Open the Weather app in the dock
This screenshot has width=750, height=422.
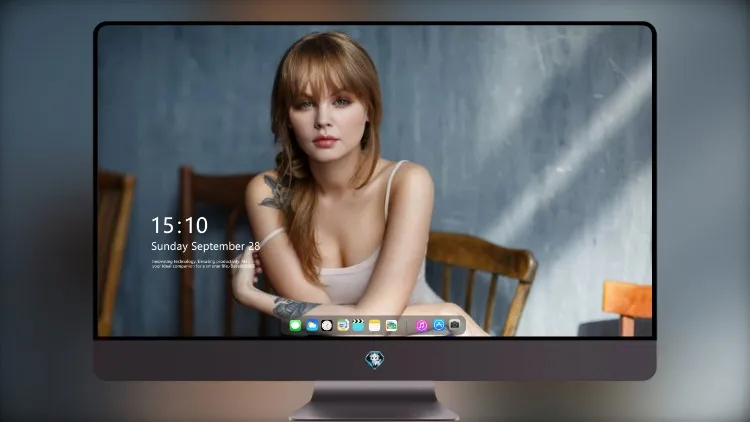311,325
